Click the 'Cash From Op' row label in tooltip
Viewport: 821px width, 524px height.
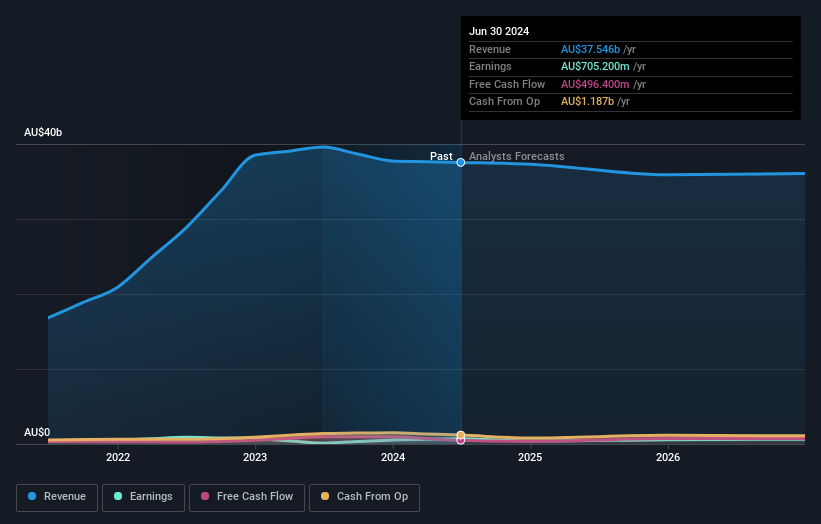tap(504, 102)
